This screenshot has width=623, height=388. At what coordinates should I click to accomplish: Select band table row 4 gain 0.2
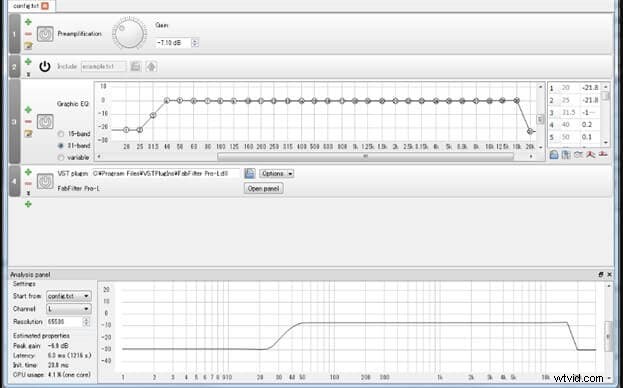[x=587, y=125]
